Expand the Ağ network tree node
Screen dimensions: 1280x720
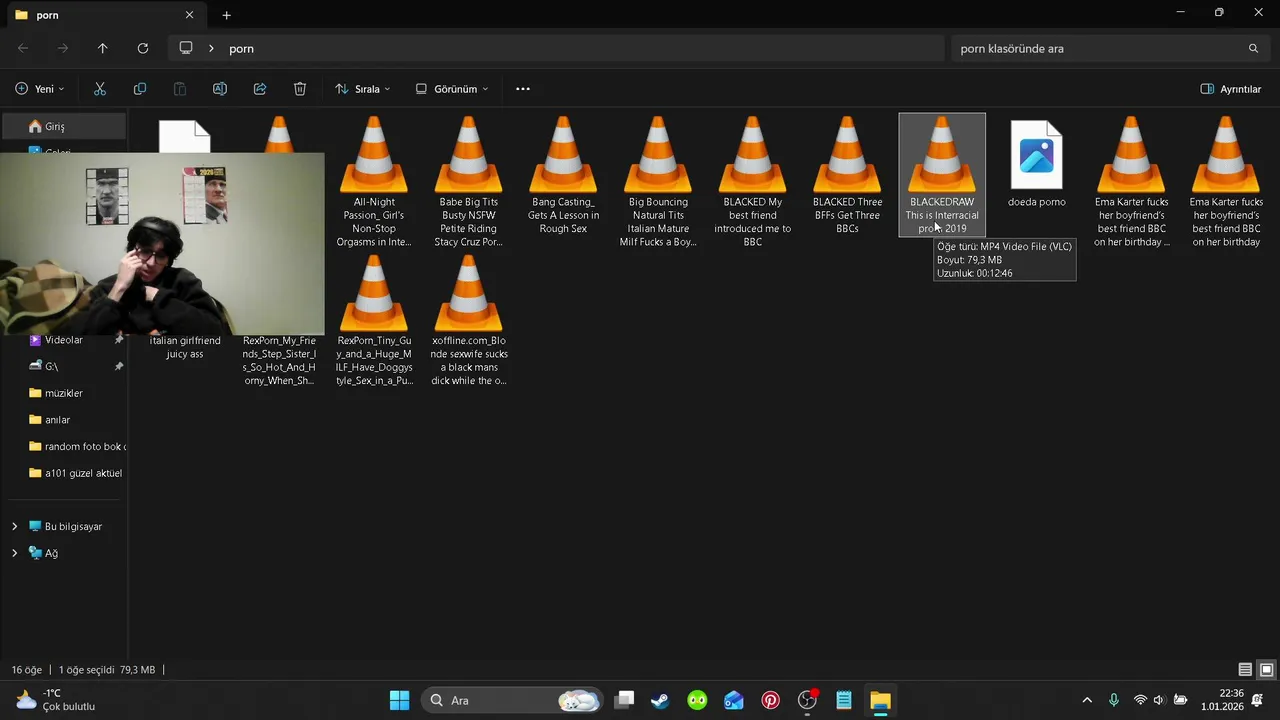point(14,553)
